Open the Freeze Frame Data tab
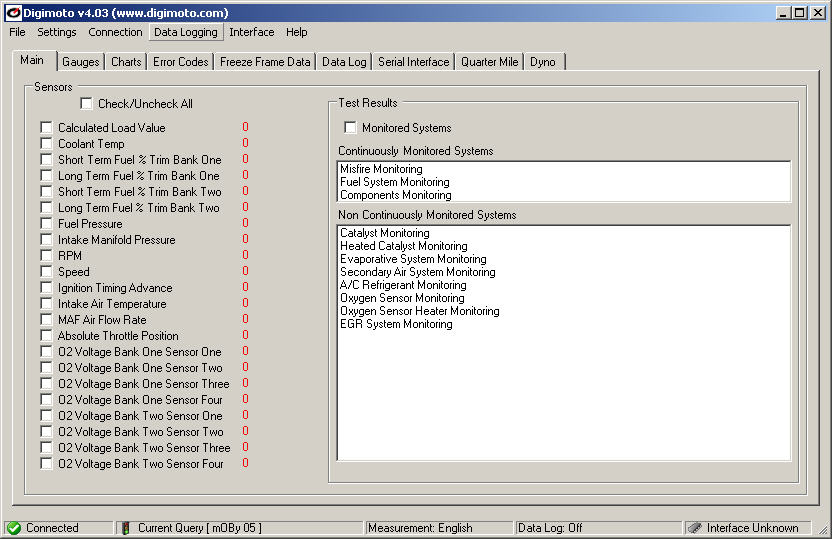 click(265, 62)
